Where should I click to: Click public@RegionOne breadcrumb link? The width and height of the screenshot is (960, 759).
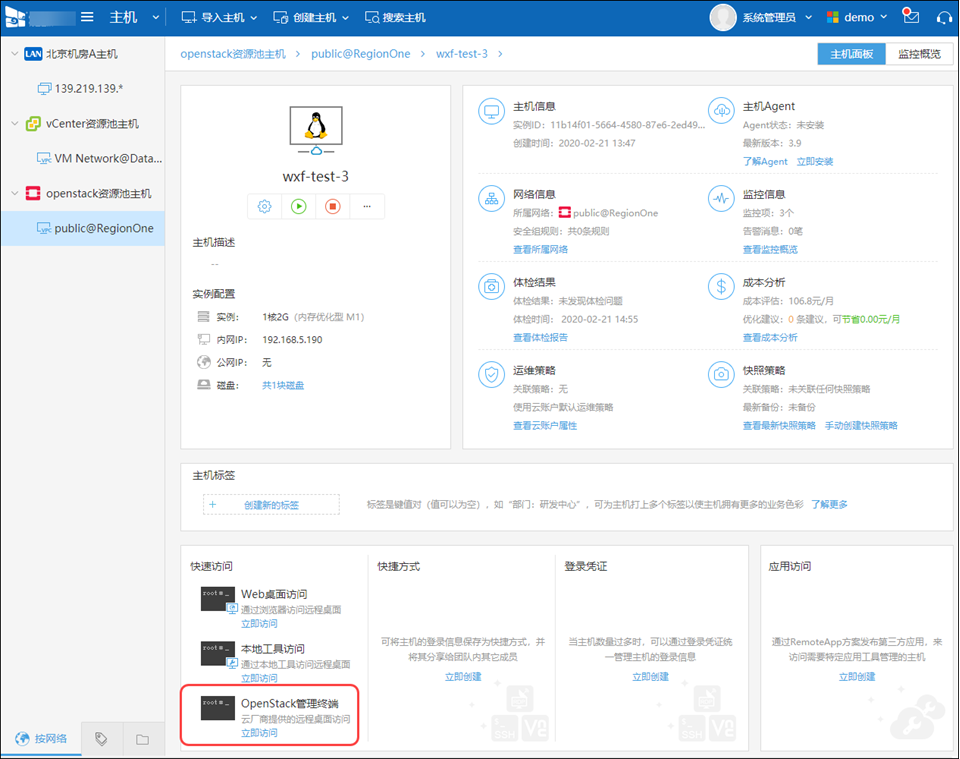[361, 54]
